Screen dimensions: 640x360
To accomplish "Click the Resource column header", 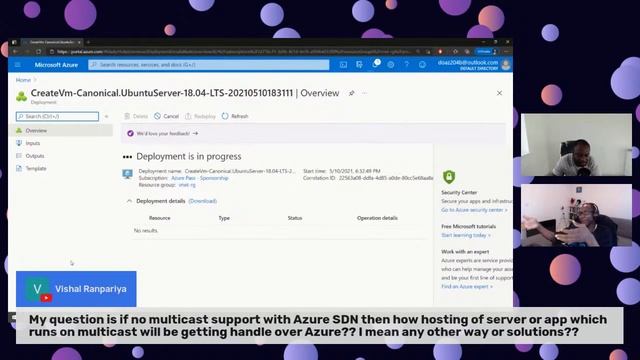I will coord(160,218).
